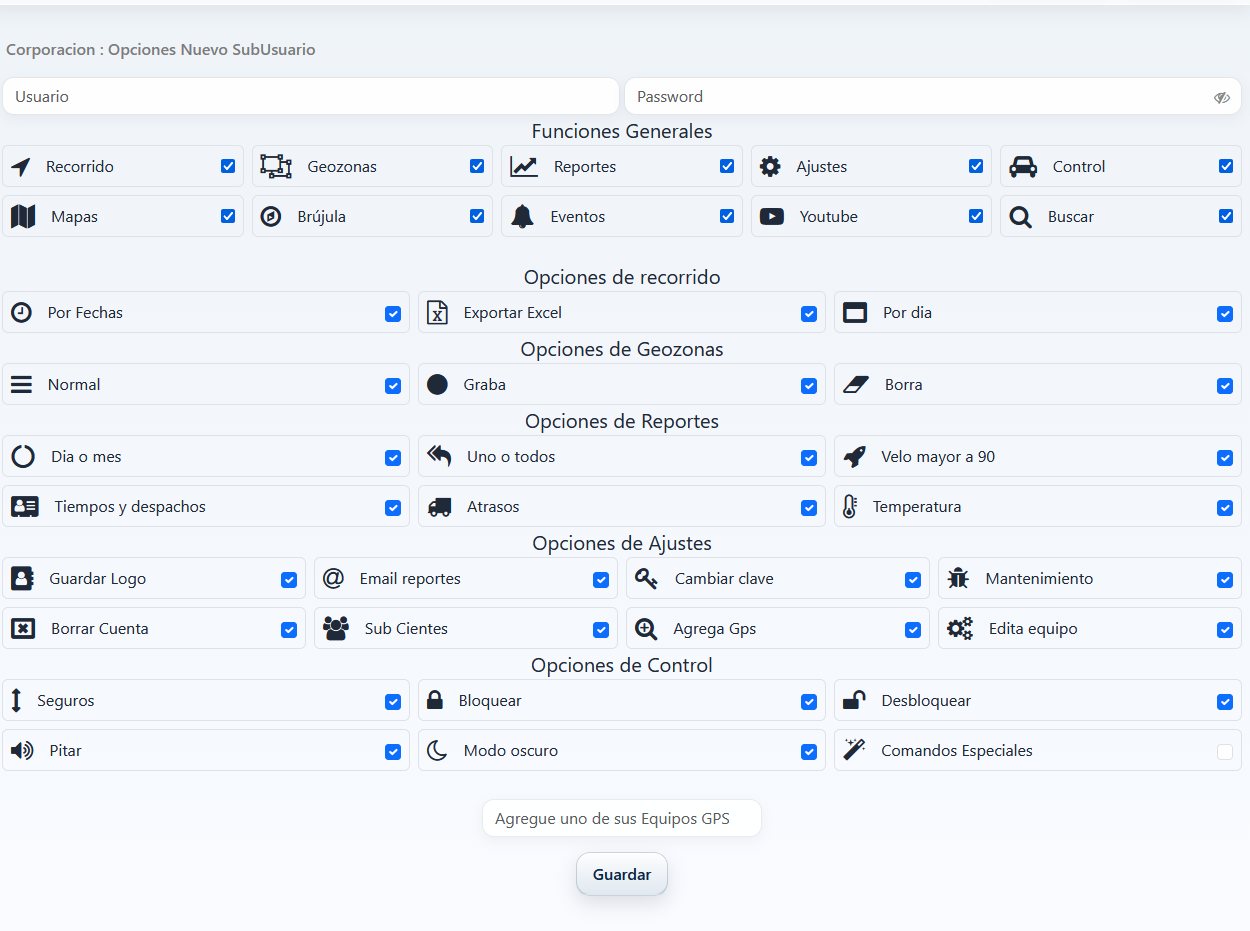Toggle the Agrega Gps checkbox
The image size is (1250, 931).
(913, 630)
